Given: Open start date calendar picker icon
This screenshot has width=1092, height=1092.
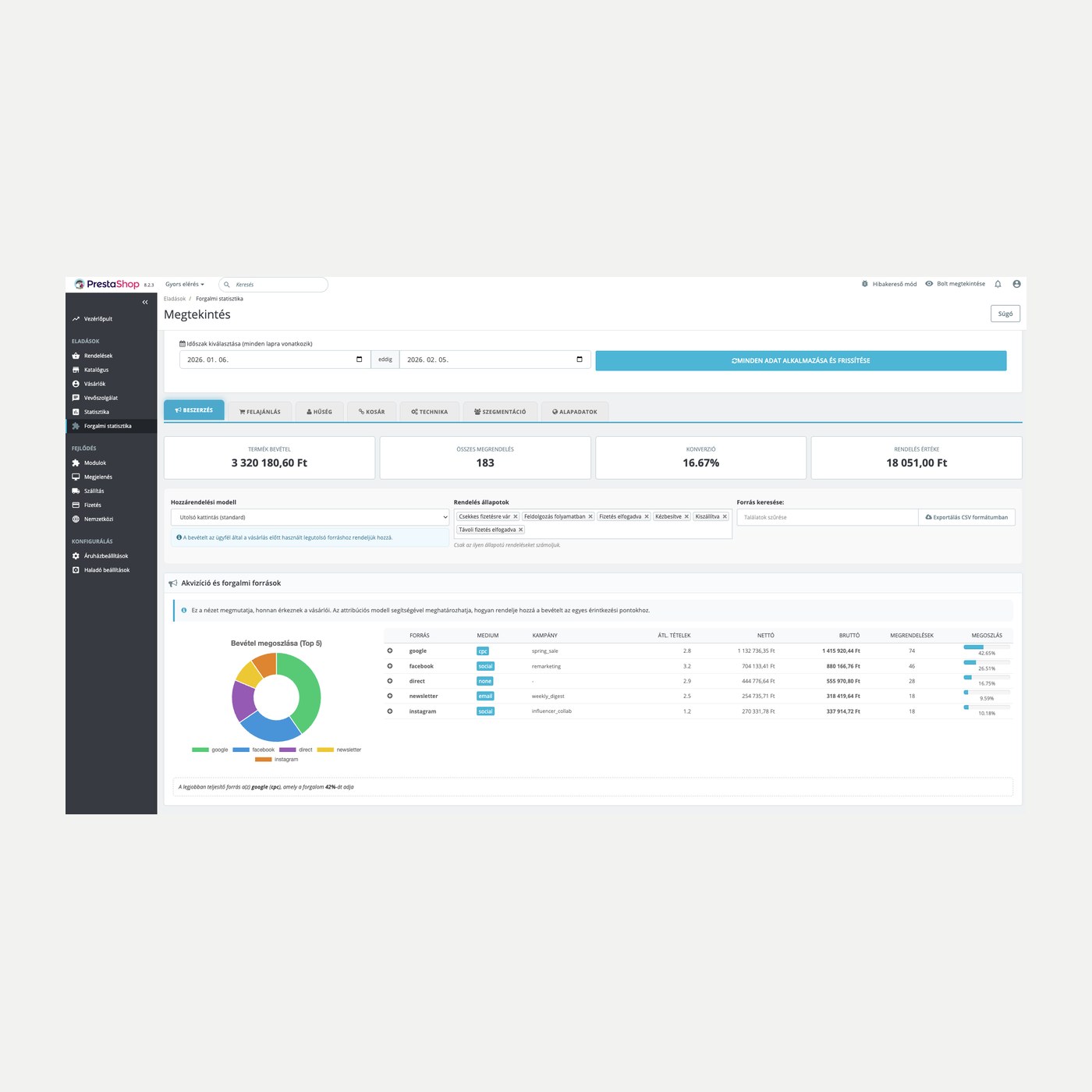Looking at the screenshot, I should (360, 360).
